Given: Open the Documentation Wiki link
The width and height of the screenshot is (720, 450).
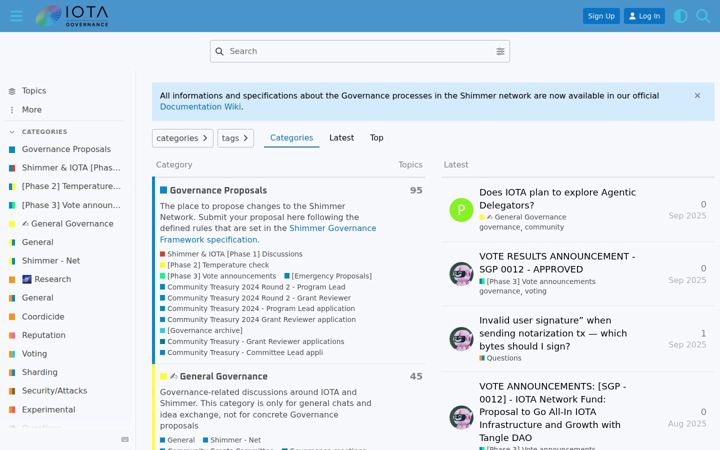Looking at the screenshot, I should pos(200,107).
